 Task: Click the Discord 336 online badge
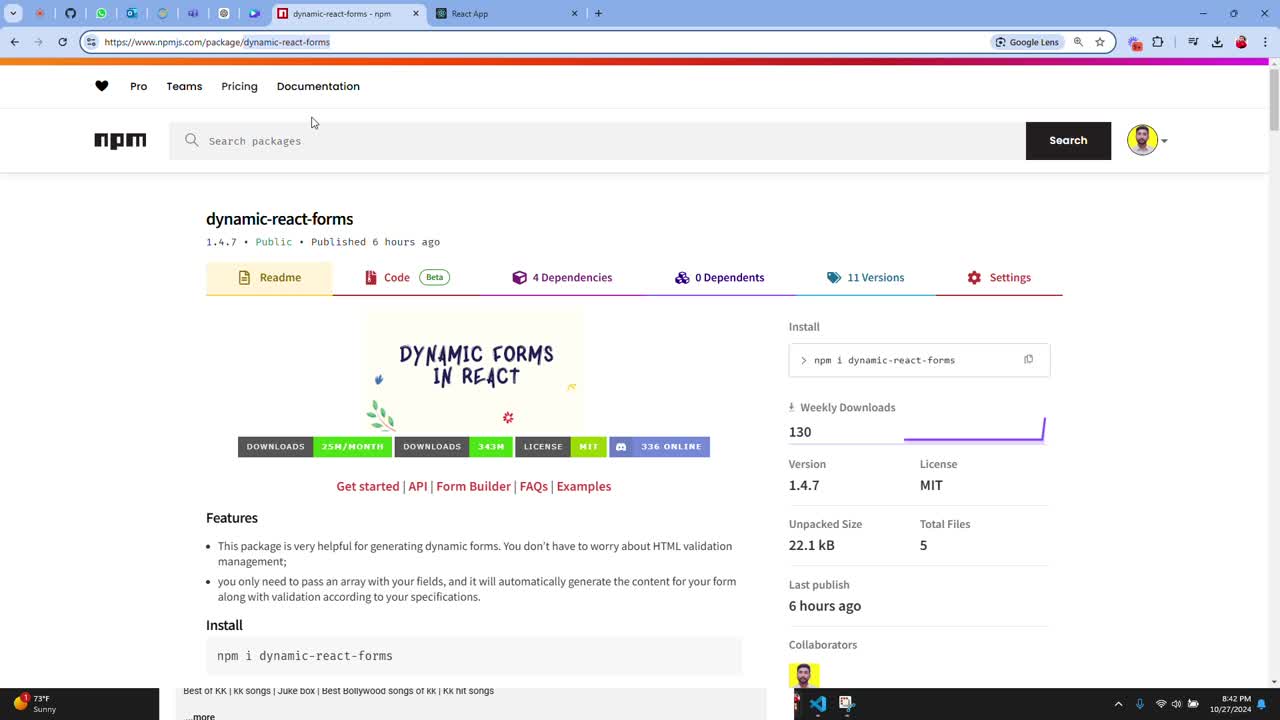[x=660, y=447]
